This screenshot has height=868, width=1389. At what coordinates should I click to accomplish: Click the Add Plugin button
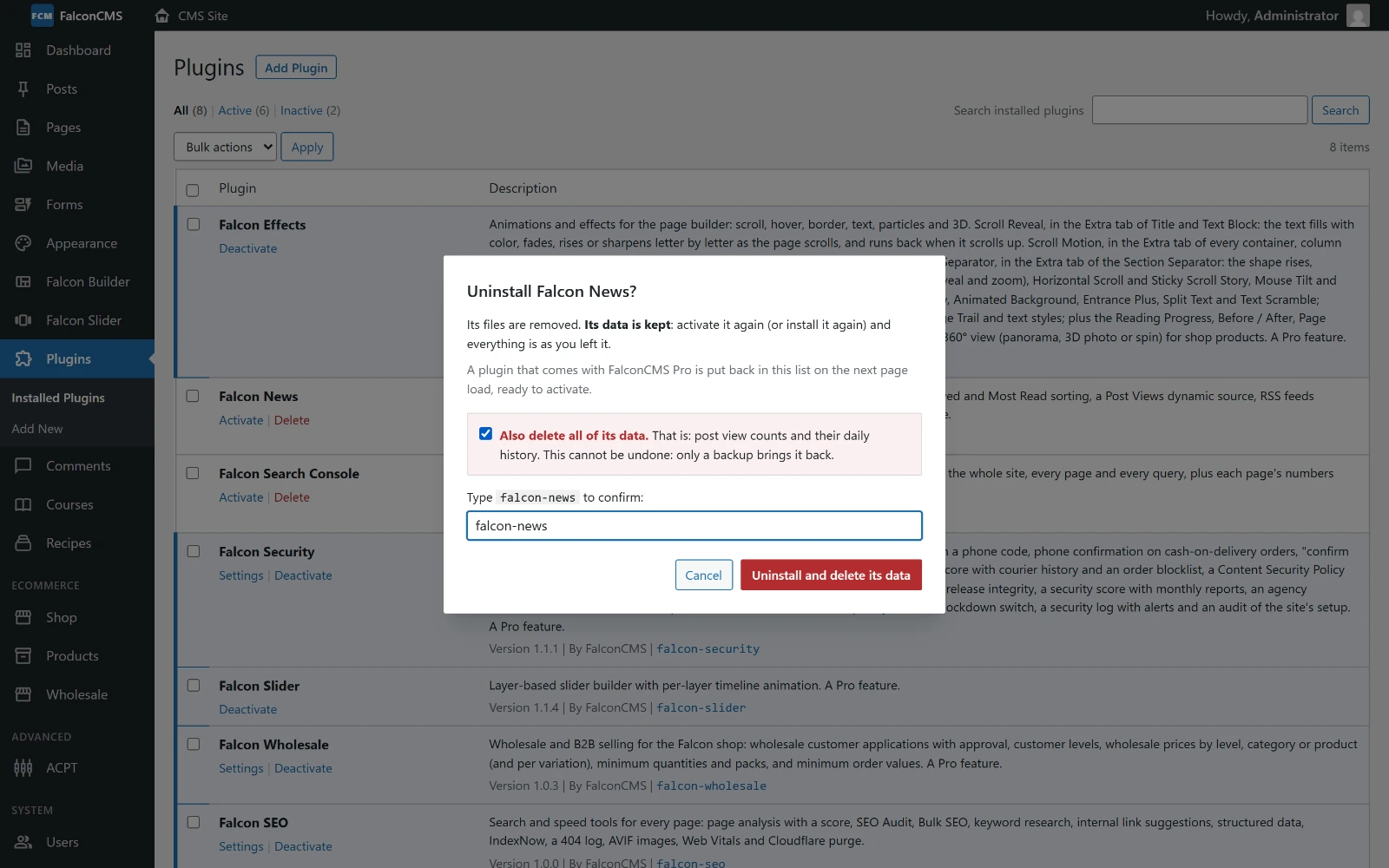296,68
